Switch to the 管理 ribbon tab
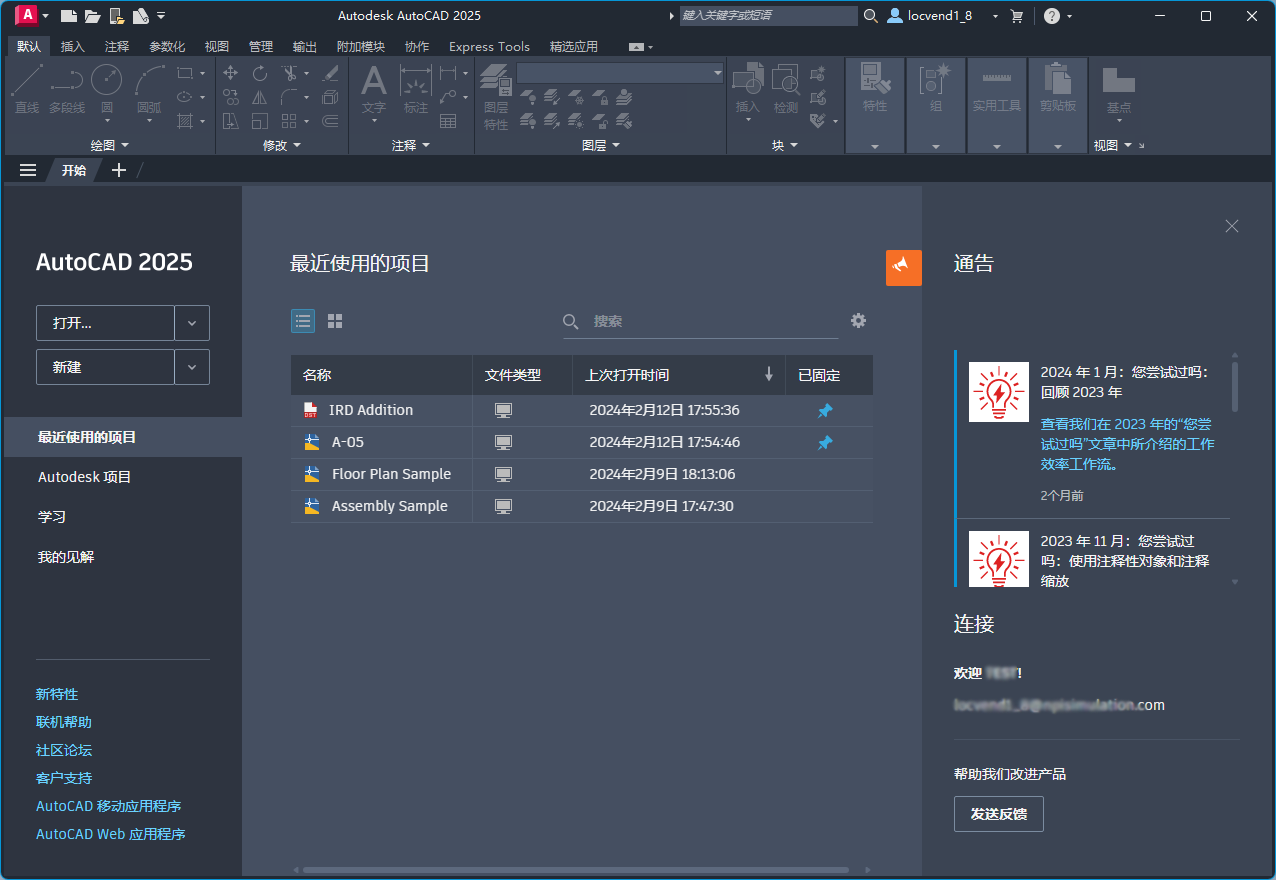The height and width of the screenshot is (880, 1276). tap(261, 47)
